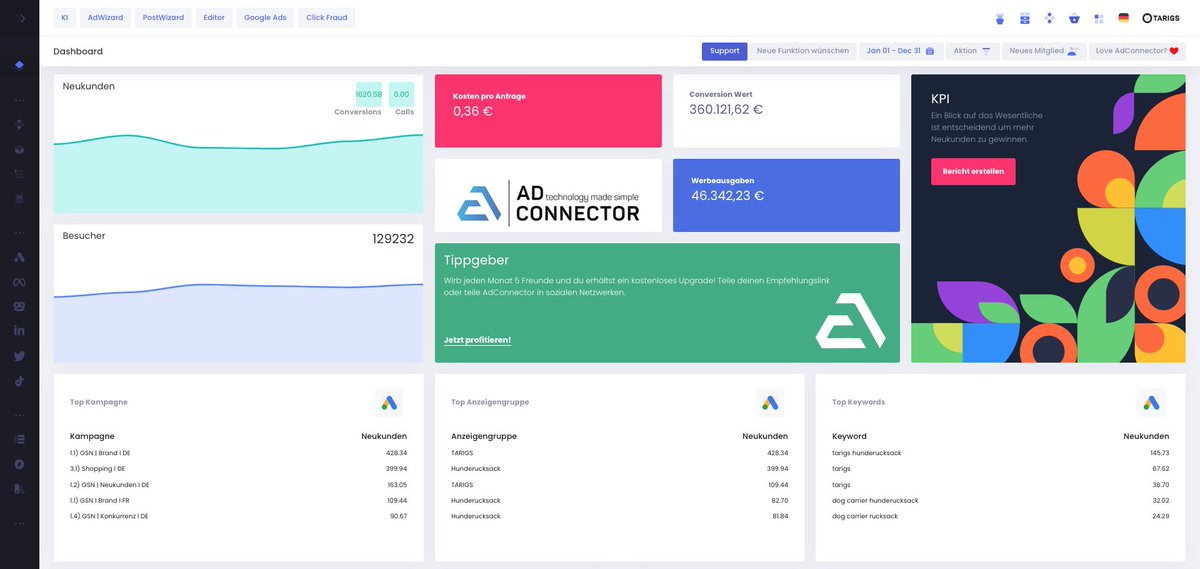Open the Click Fraud tab
Screen dimensions: 1200x569
tap(327, 17)
